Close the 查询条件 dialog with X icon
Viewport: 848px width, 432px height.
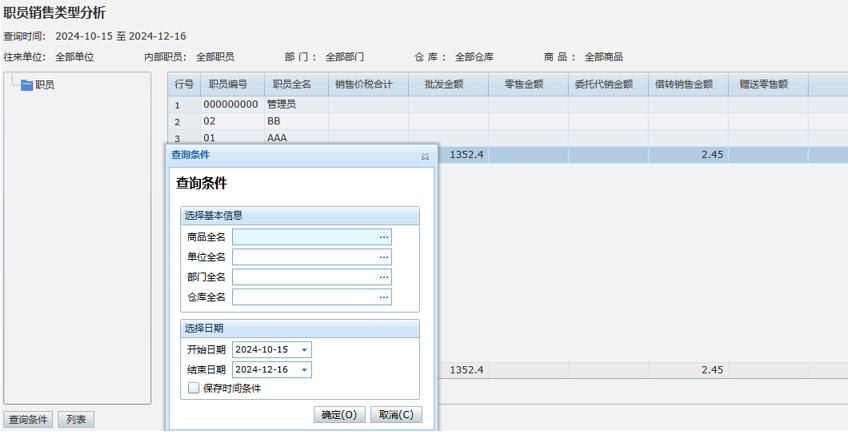click(425, 156)
